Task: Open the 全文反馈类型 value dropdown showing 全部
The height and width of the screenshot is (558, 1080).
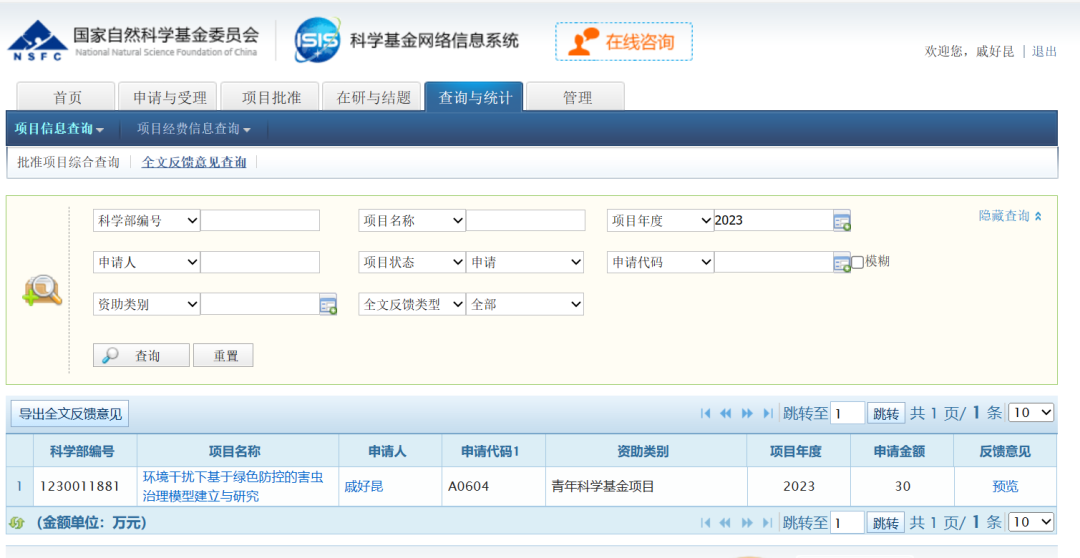Action: 525,304
